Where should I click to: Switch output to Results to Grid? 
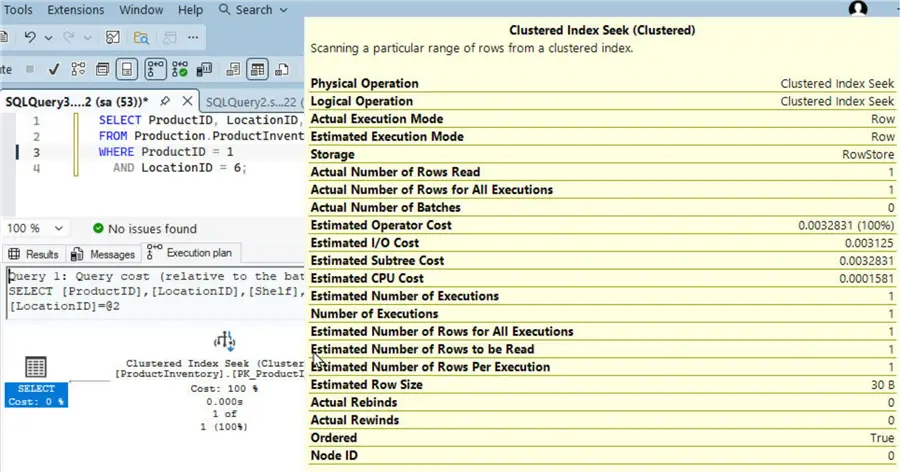coord(257,69)
